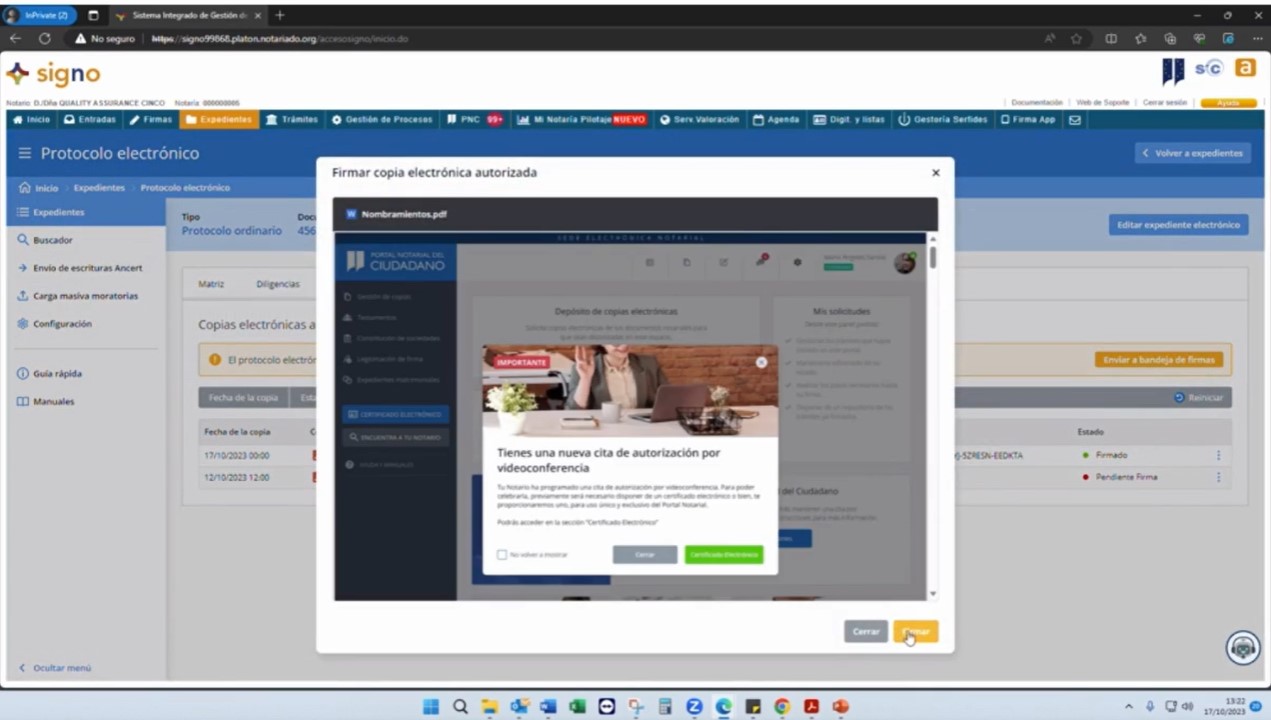Open options menu for Firmado row
Screen dimensions: 1271x720
tap(1218, 456)
